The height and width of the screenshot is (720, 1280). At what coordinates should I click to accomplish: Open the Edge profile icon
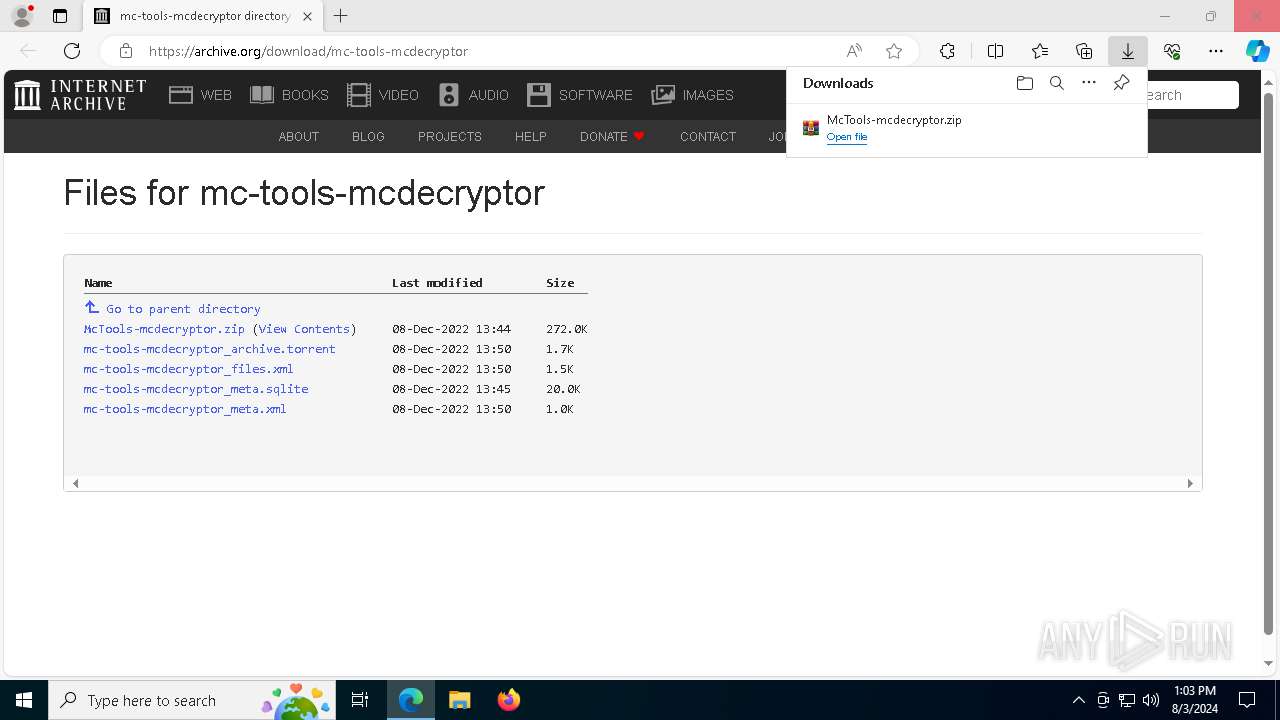click(x=22, y=16)
